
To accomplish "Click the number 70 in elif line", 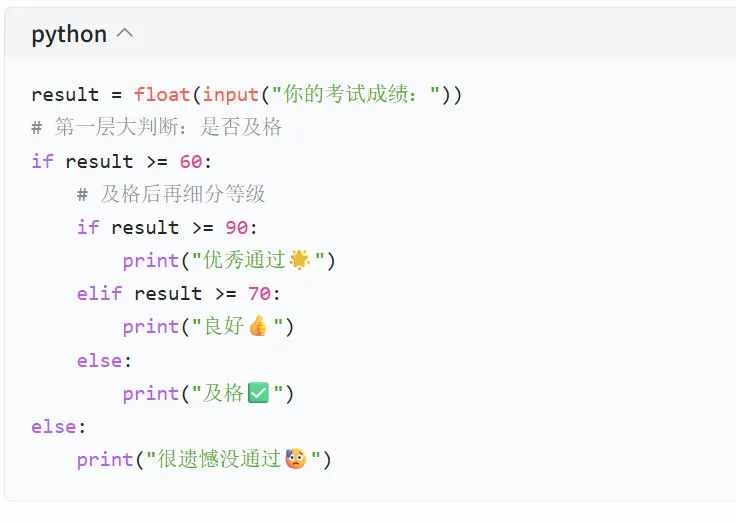I will pos(260,294).
